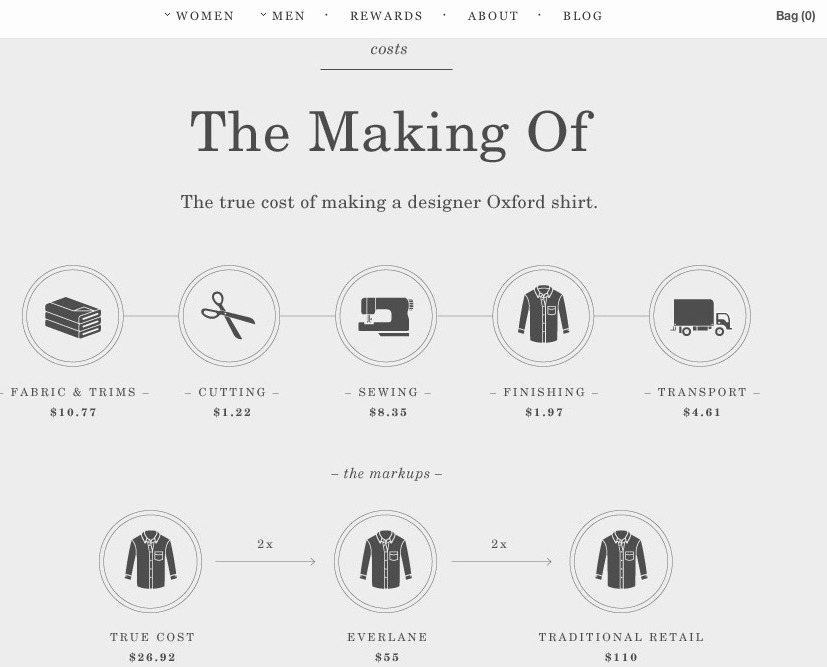Expand the Men dropdown chevron
Viewport: 827px width, 667px height.
point(264,15)
